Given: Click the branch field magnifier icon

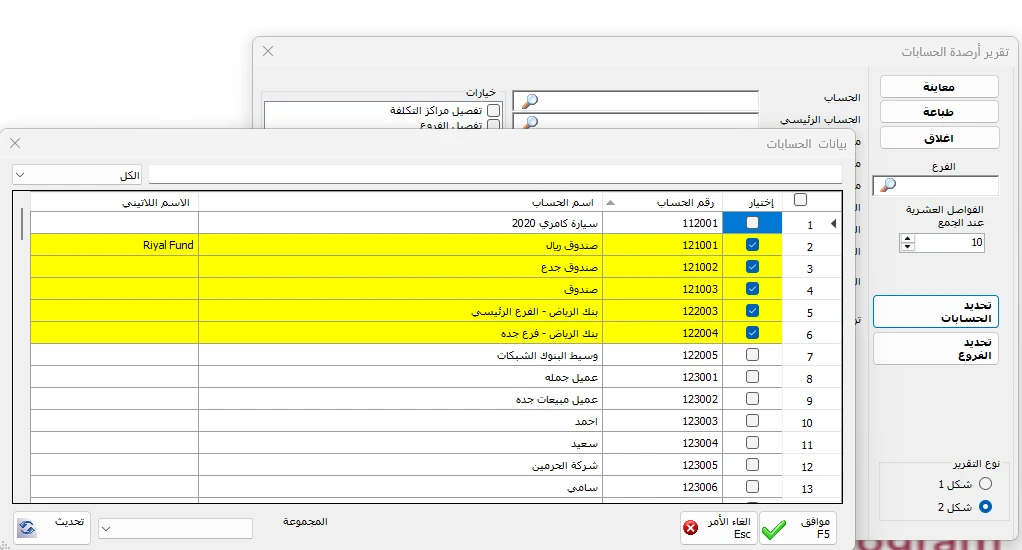Looking at the screenshot, I should [x=888, y=186].
